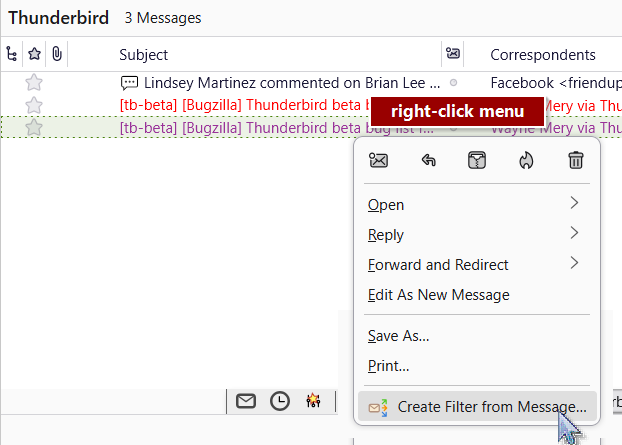The image size is (622, 445).
Task: Expand the arrow beside Open
Action: click(x=574, y=203)
